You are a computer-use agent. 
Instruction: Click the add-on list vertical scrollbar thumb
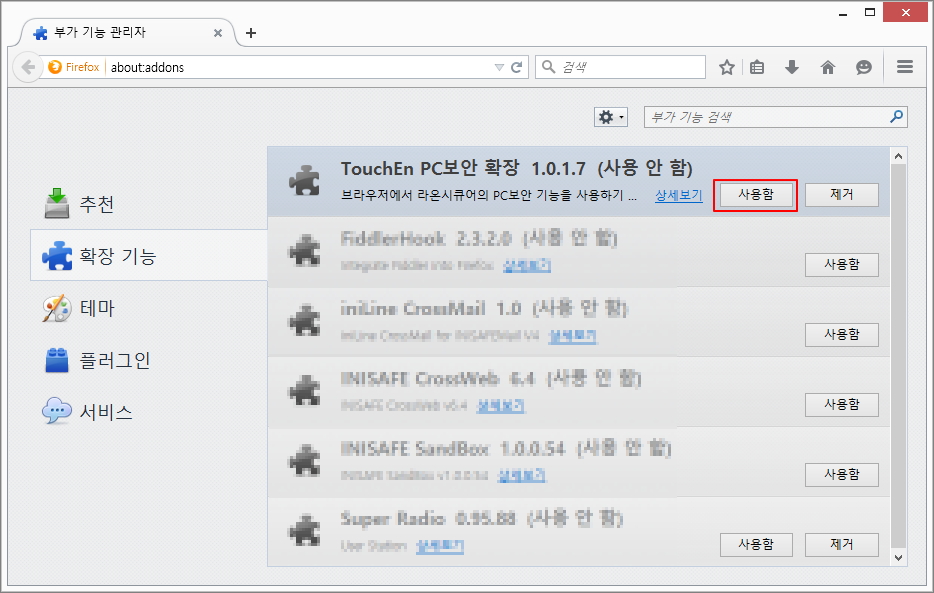point(899,356)
